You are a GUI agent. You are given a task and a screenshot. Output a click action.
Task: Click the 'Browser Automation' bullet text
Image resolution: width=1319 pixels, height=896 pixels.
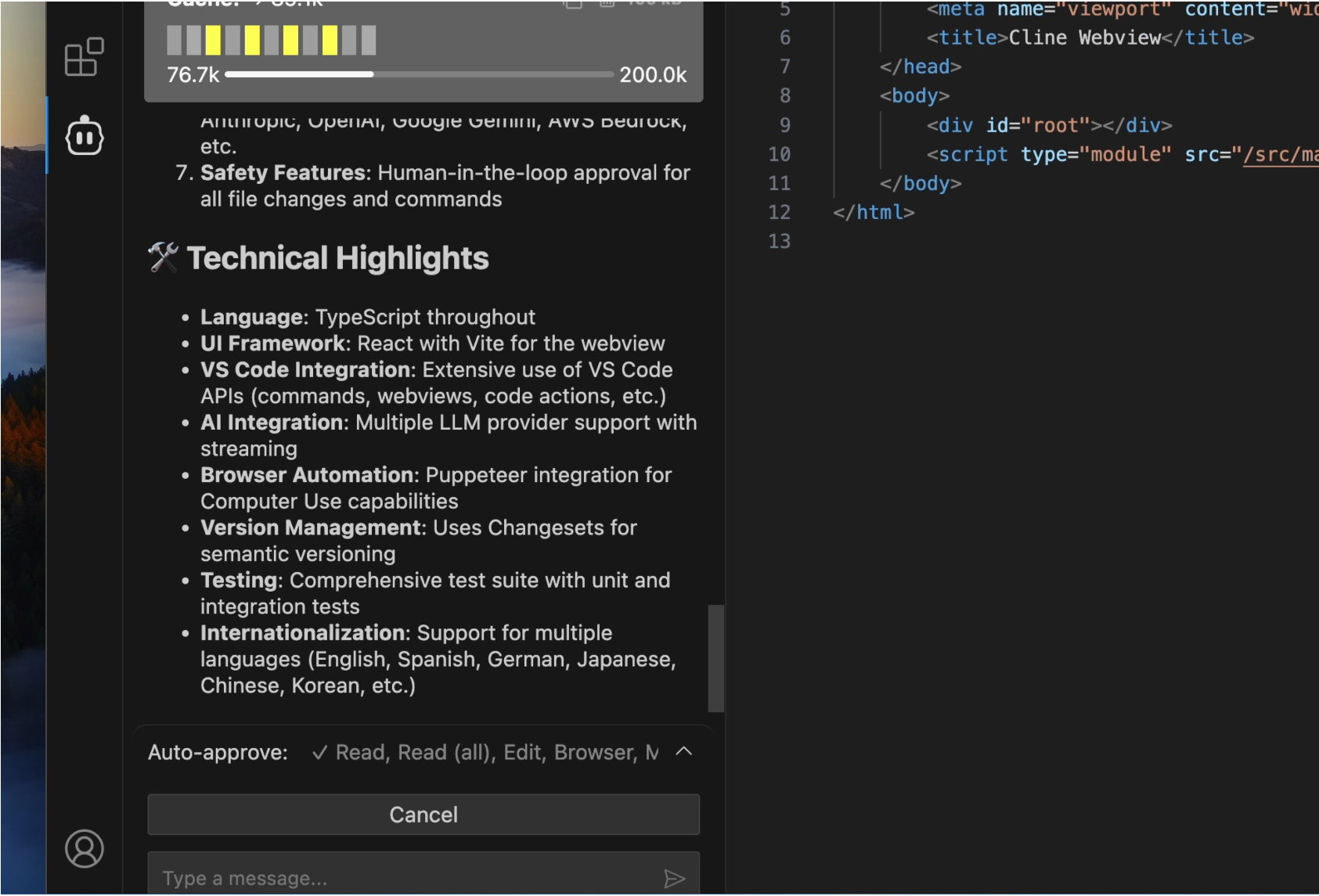pos(436,488)
